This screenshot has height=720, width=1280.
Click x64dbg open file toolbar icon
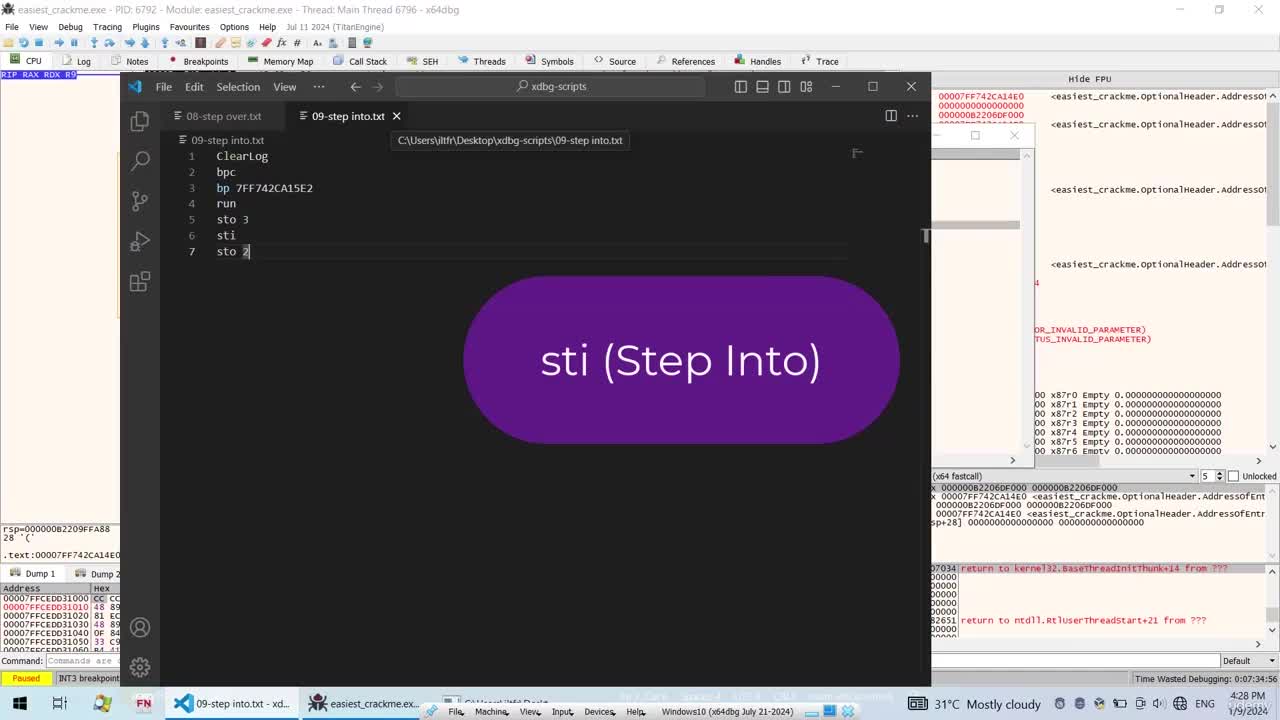coord(8,43)
